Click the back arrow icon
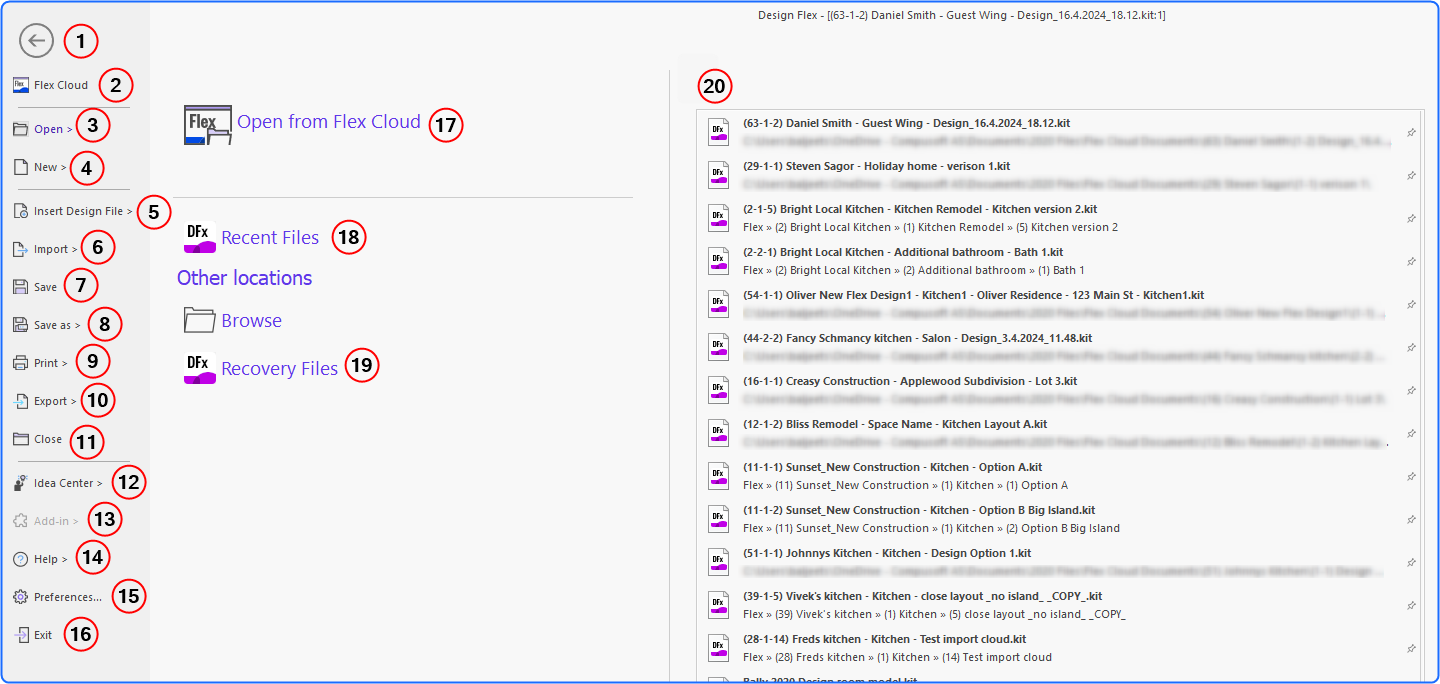 [36, 41]
